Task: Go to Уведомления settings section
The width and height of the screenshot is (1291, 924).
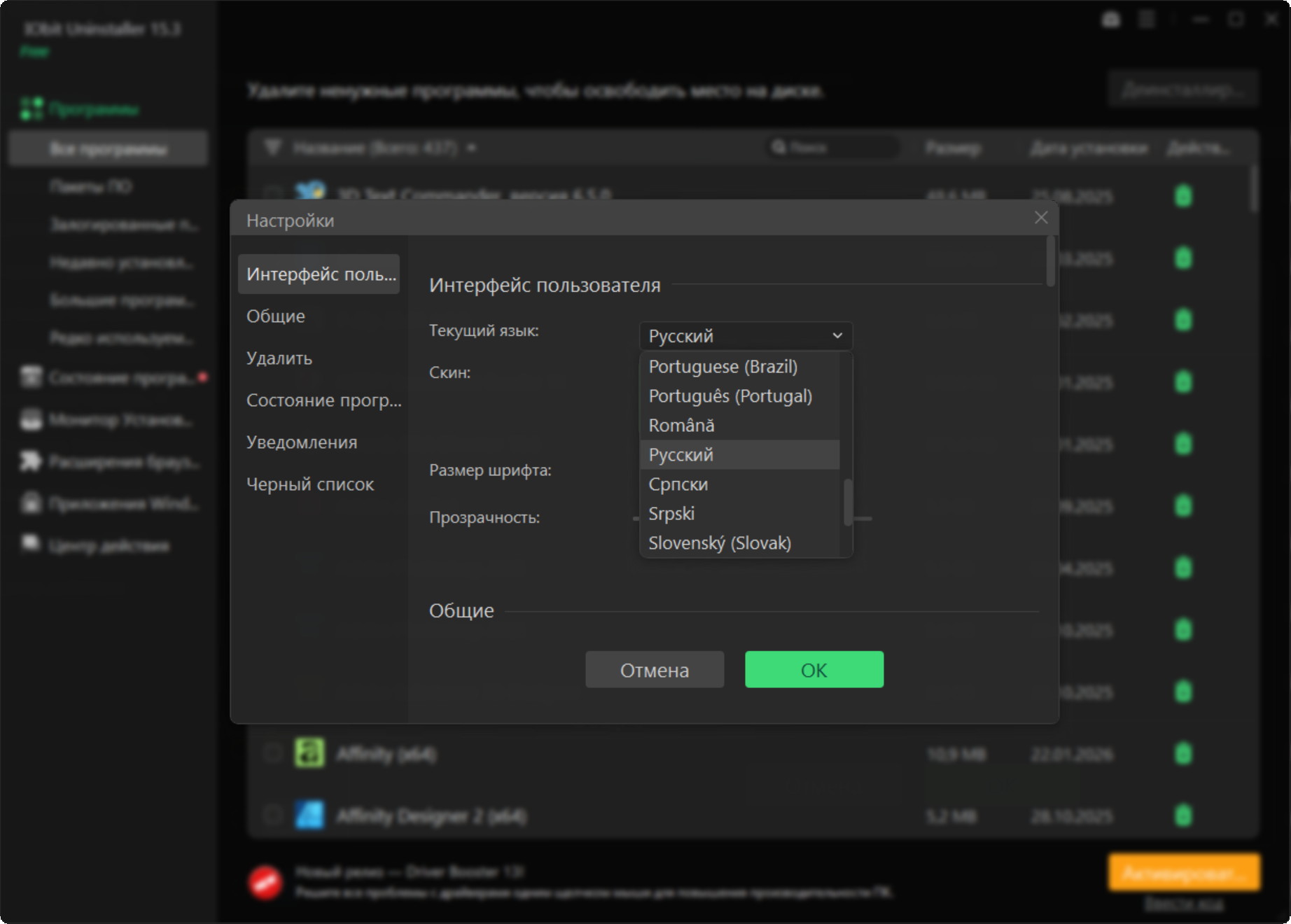Action: (x=301, y=442)
